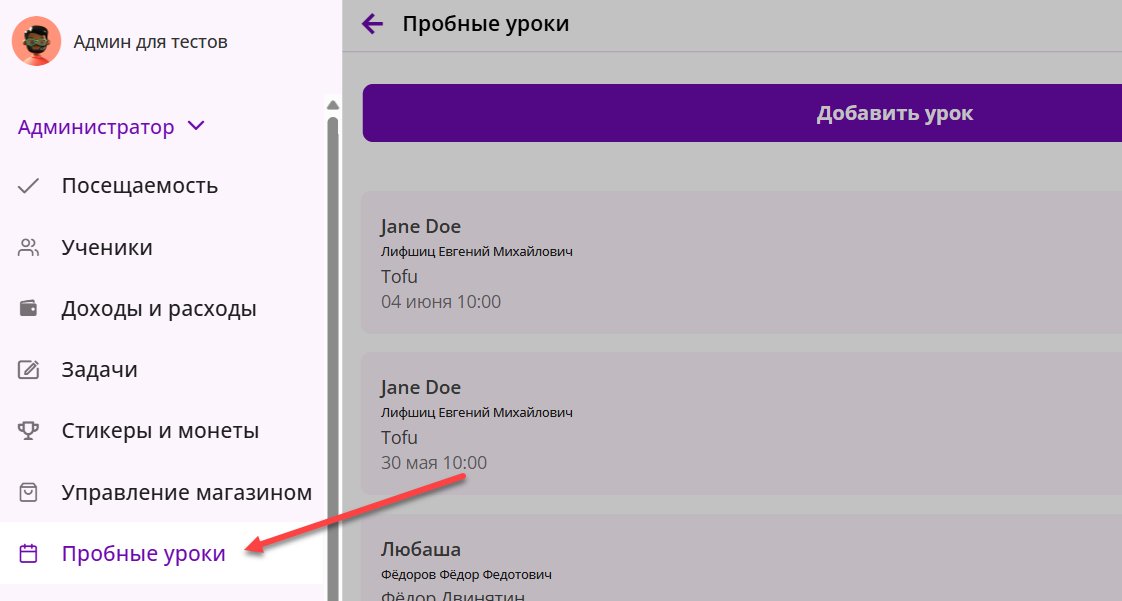
Task: Click 'Лифшиц Евгений Михайлович' in 30 мая card
Action: coord(477,413)
